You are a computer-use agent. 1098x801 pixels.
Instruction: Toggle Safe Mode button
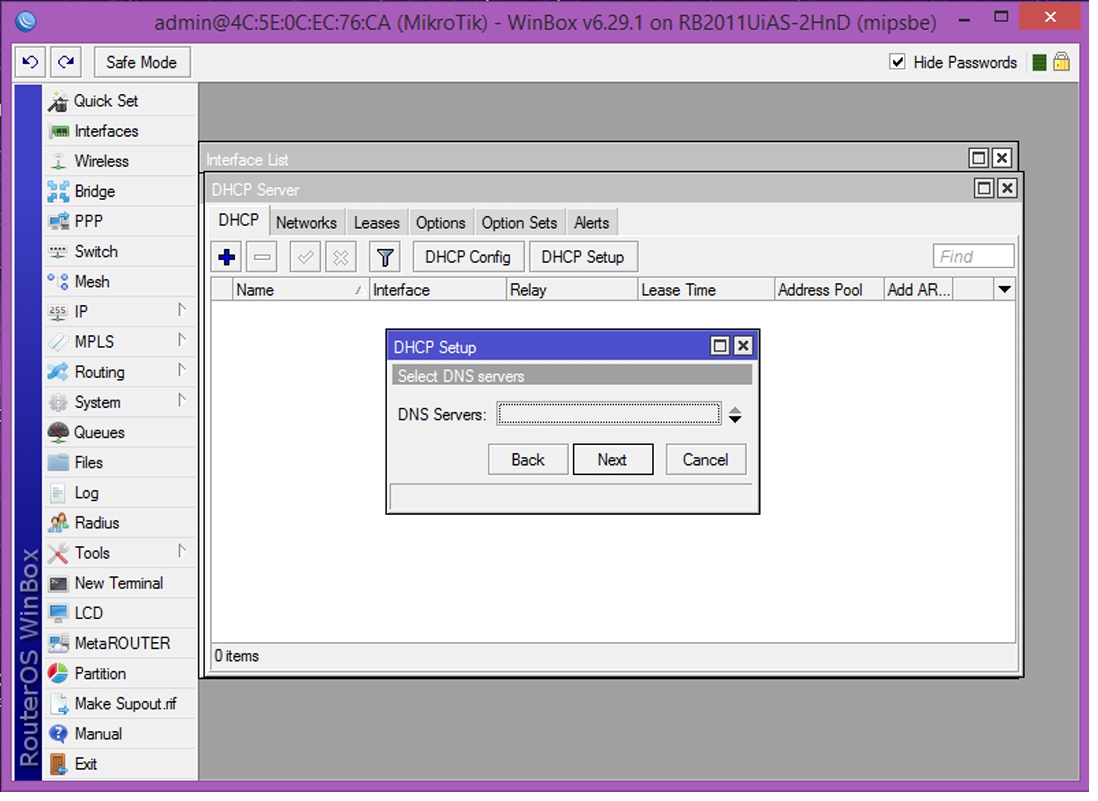click(141, 62)
